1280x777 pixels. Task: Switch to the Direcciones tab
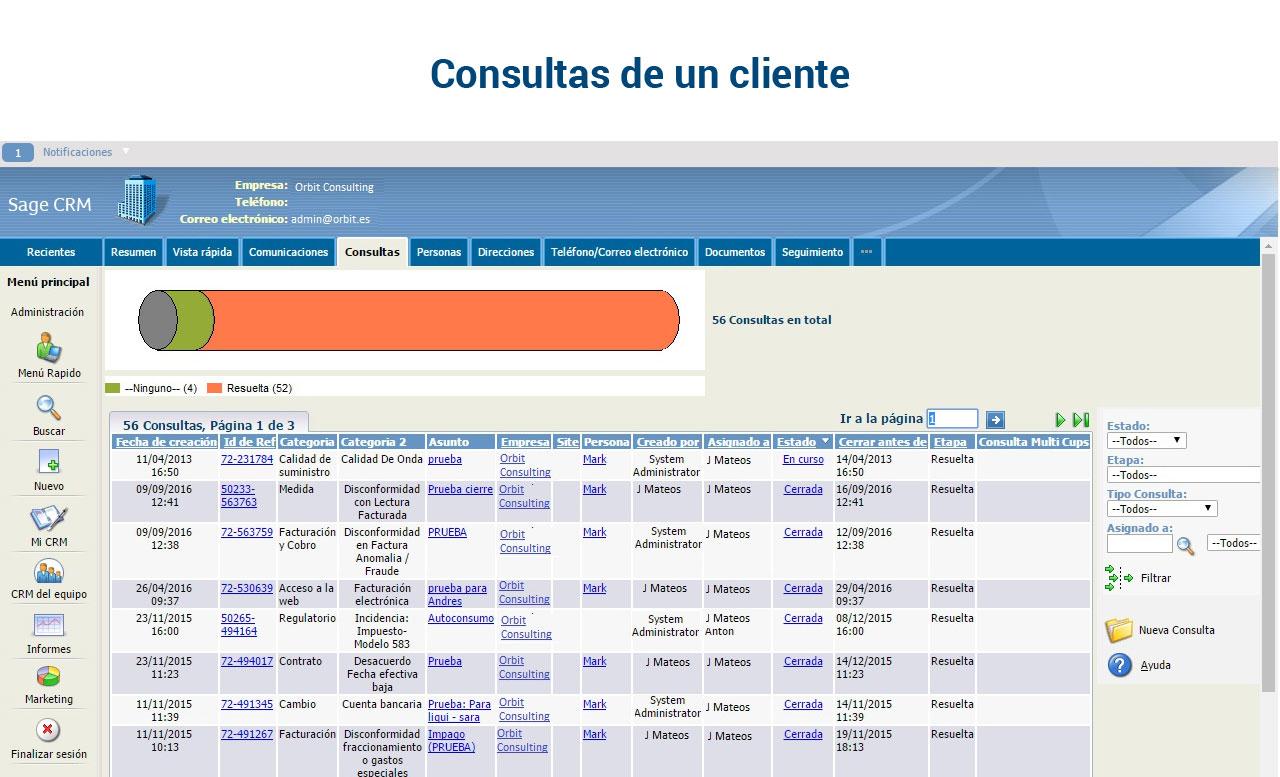(x=506, y=252)
